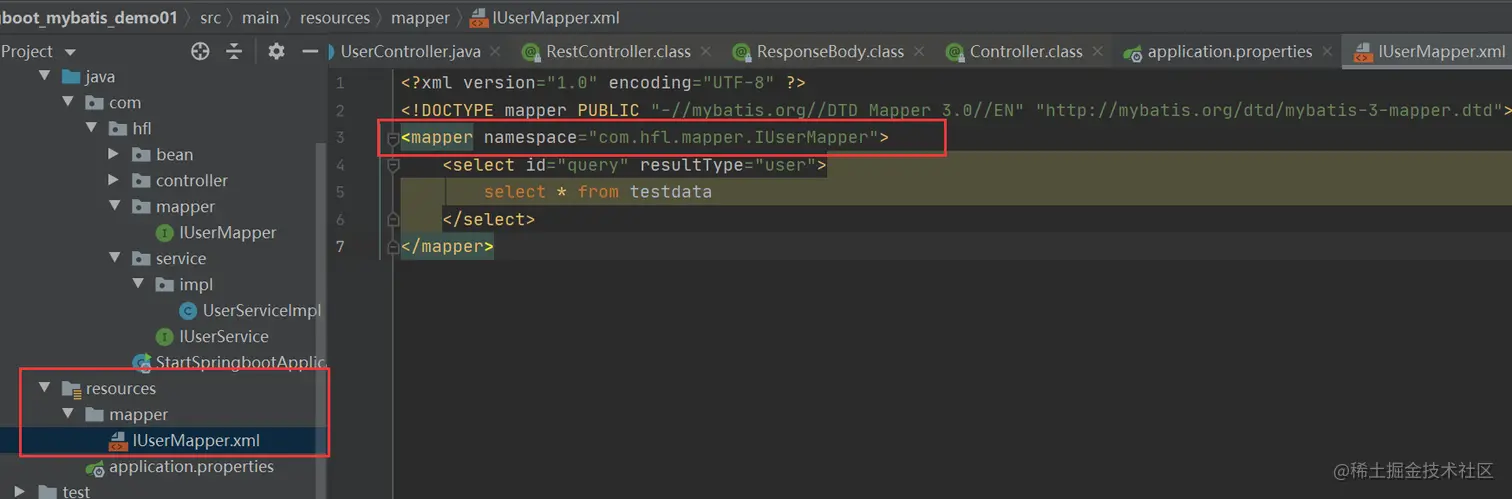This screenshot has width=1512, height=499.
Task: Close the Controller.class tab
Action: pyautogui.click(x=1099, y=51)
